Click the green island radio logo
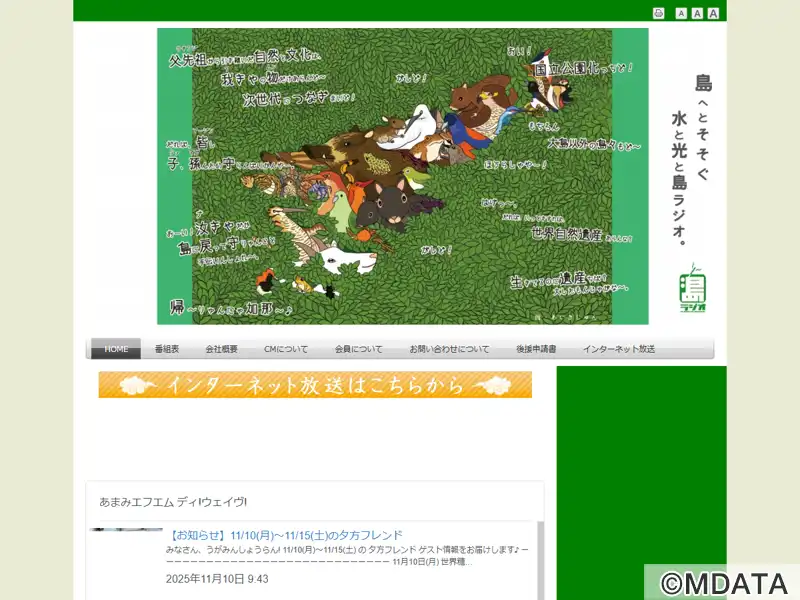The height and width of the screenshot is (600, 800). pyautogui.click(x=692, y=289)
